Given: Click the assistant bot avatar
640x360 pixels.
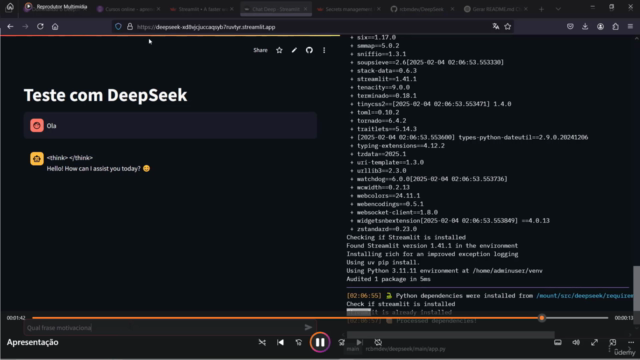Looking at the screenshot, I should tap(37, 158).
